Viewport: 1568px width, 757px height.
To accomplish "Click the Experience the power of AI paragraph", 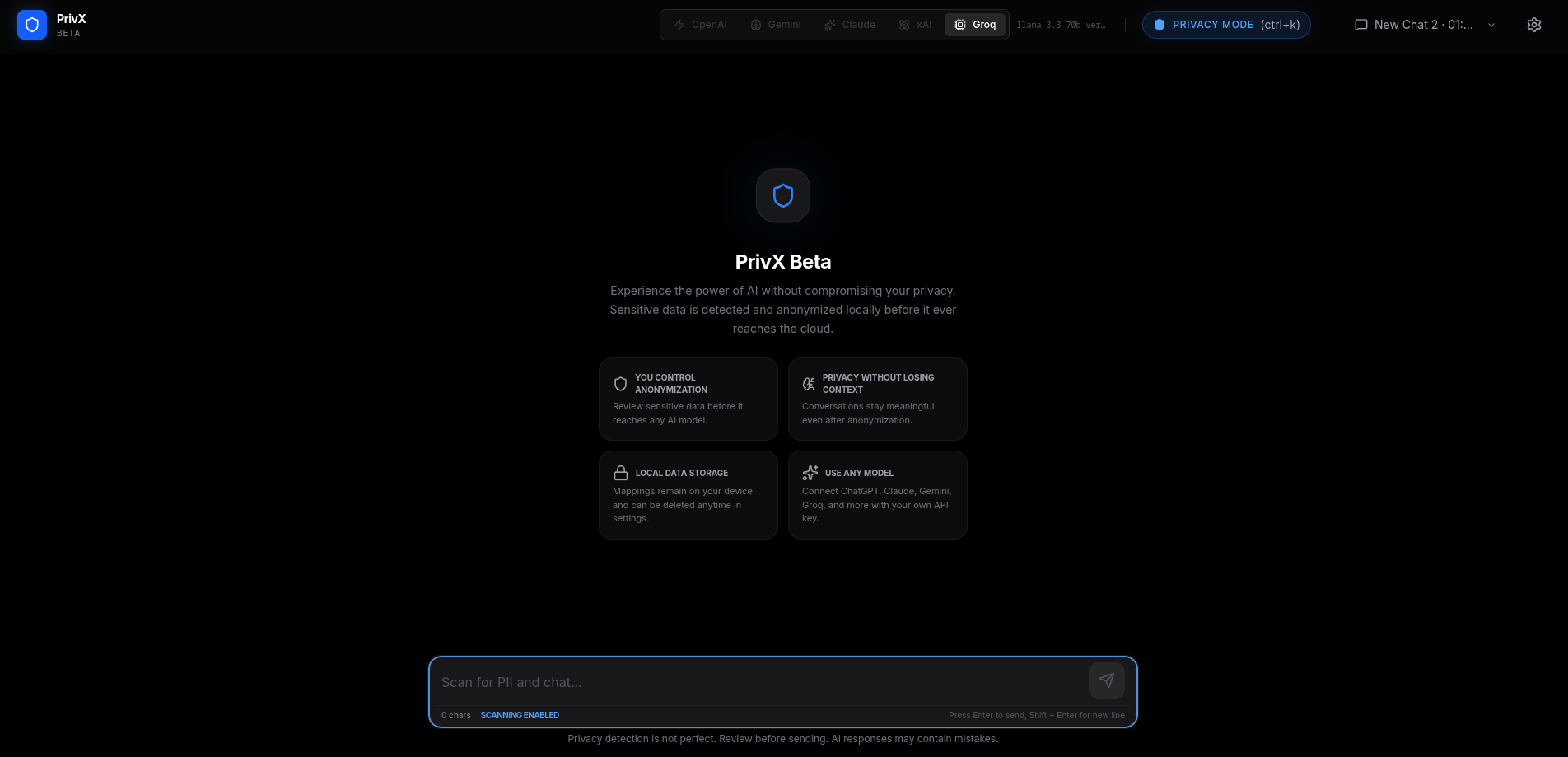I will coord(783,310).
